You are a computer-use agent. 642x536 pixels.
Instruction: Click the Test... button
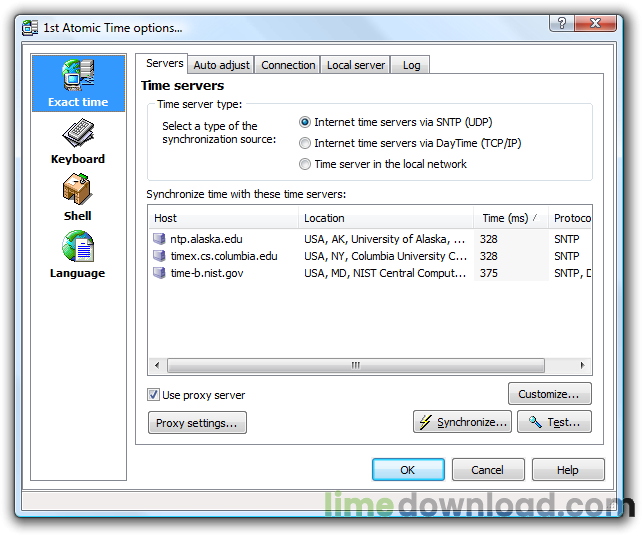click(554, 422)
